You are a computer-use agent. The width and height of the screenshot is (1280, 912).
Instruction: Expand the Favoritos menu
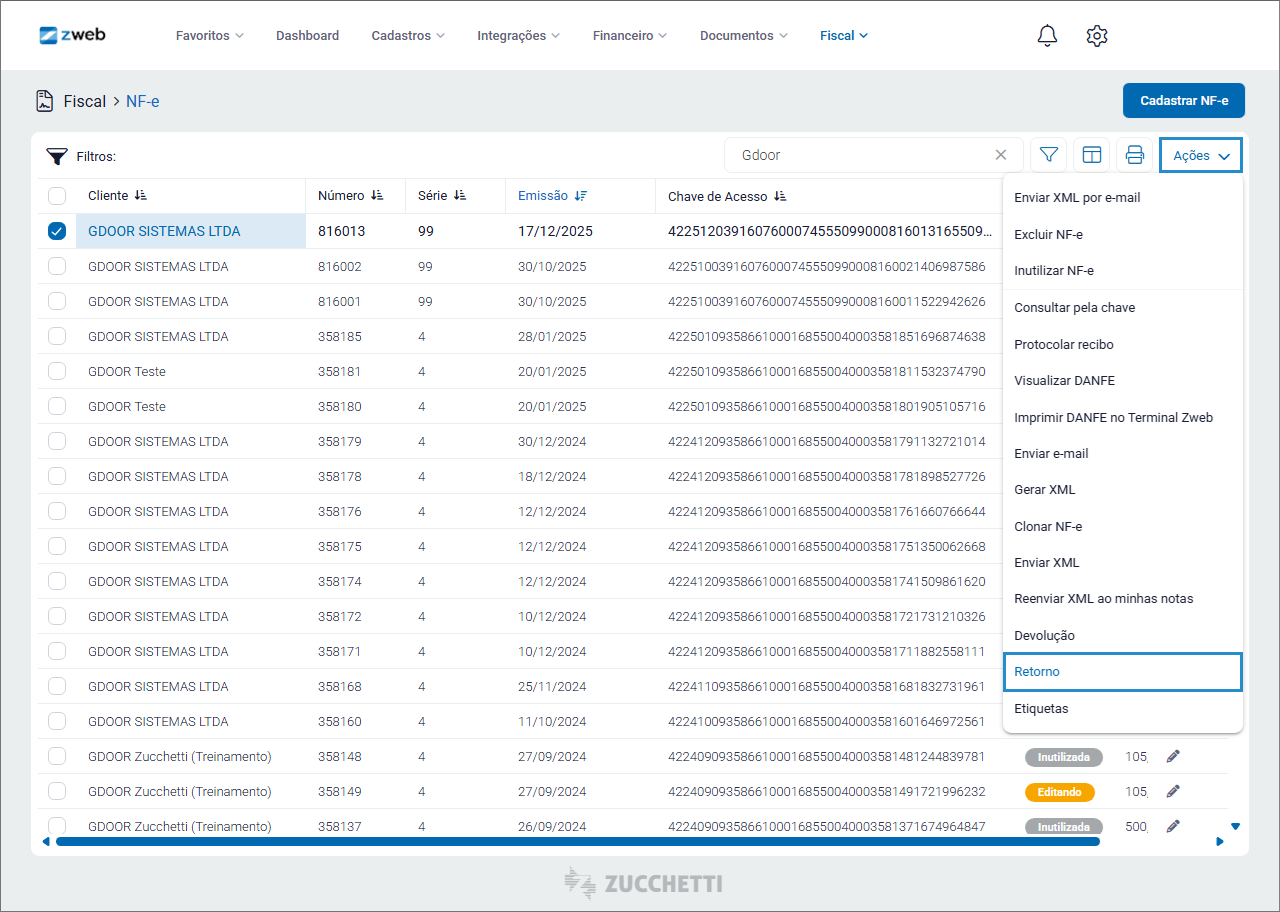(209, 36)
